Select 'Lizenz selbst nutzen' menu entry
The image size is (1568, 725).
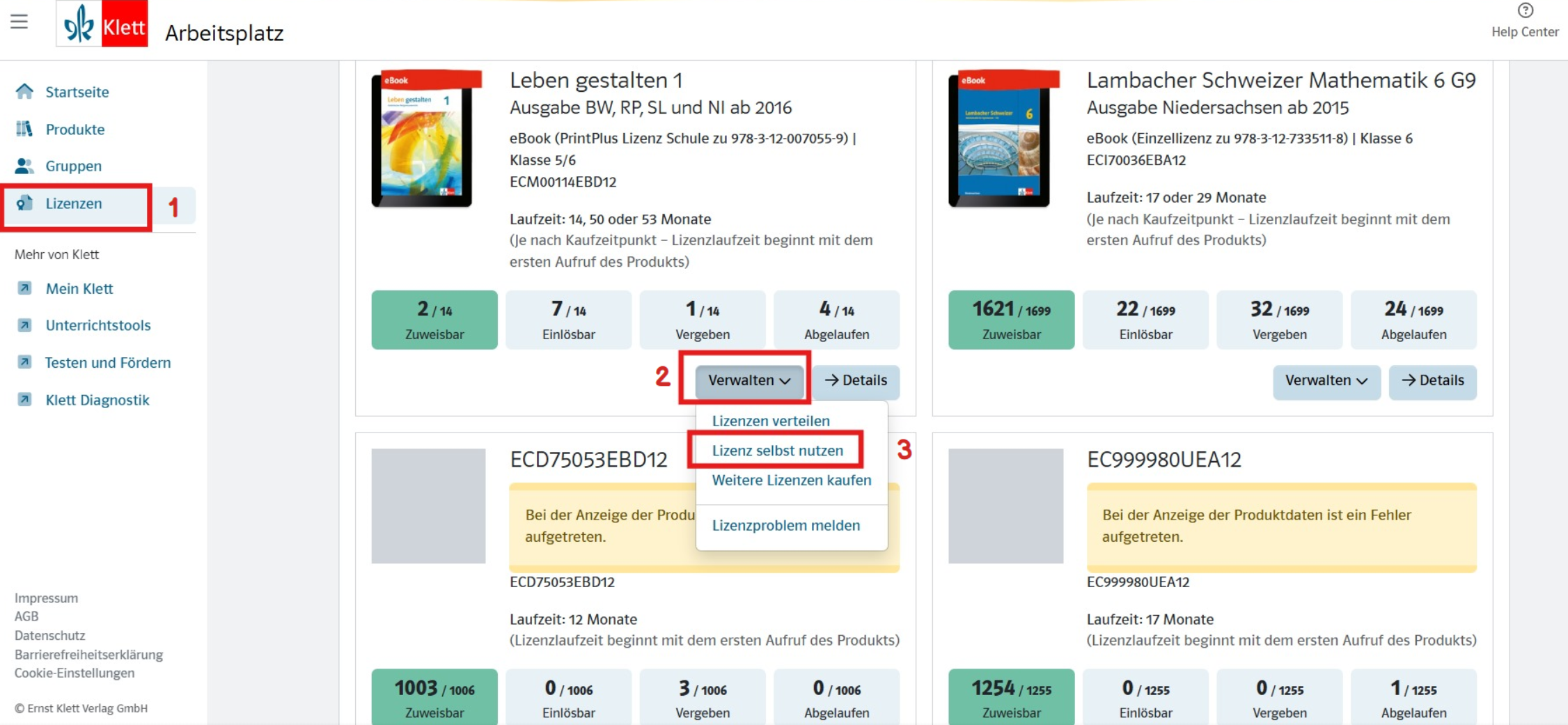click(777, 451)
